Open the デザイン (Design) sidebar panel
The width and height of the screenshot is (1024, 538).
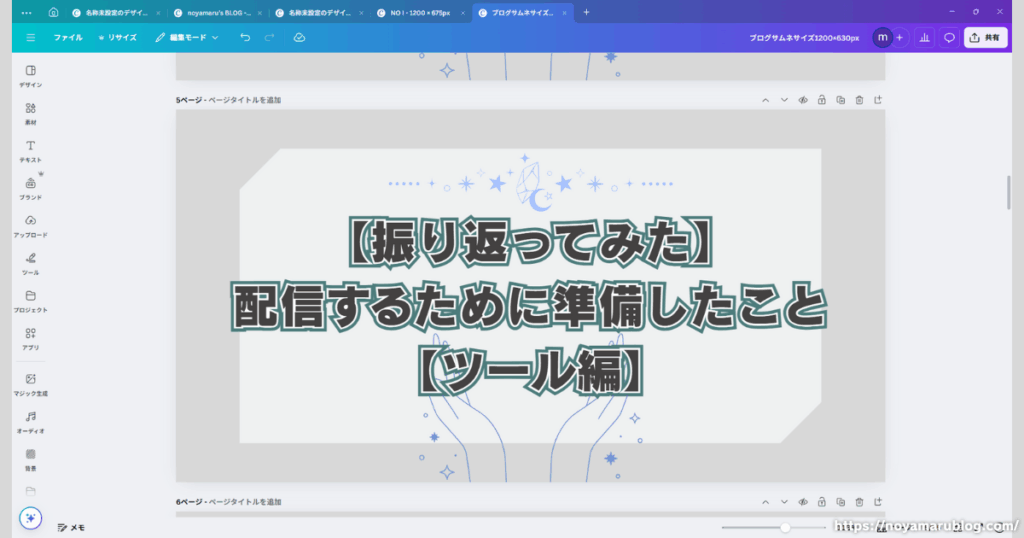30,75
